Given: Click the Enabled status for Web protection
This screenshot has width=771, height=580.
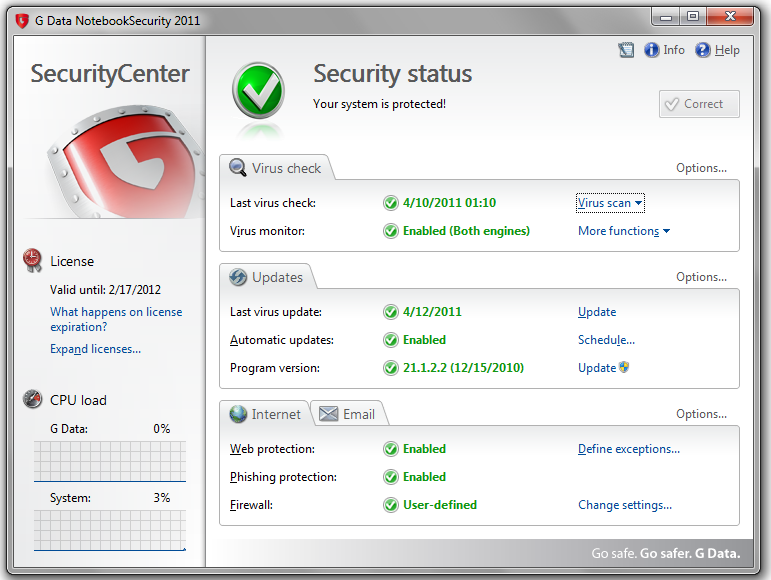Looking at the screenshot, I should 424,449.
